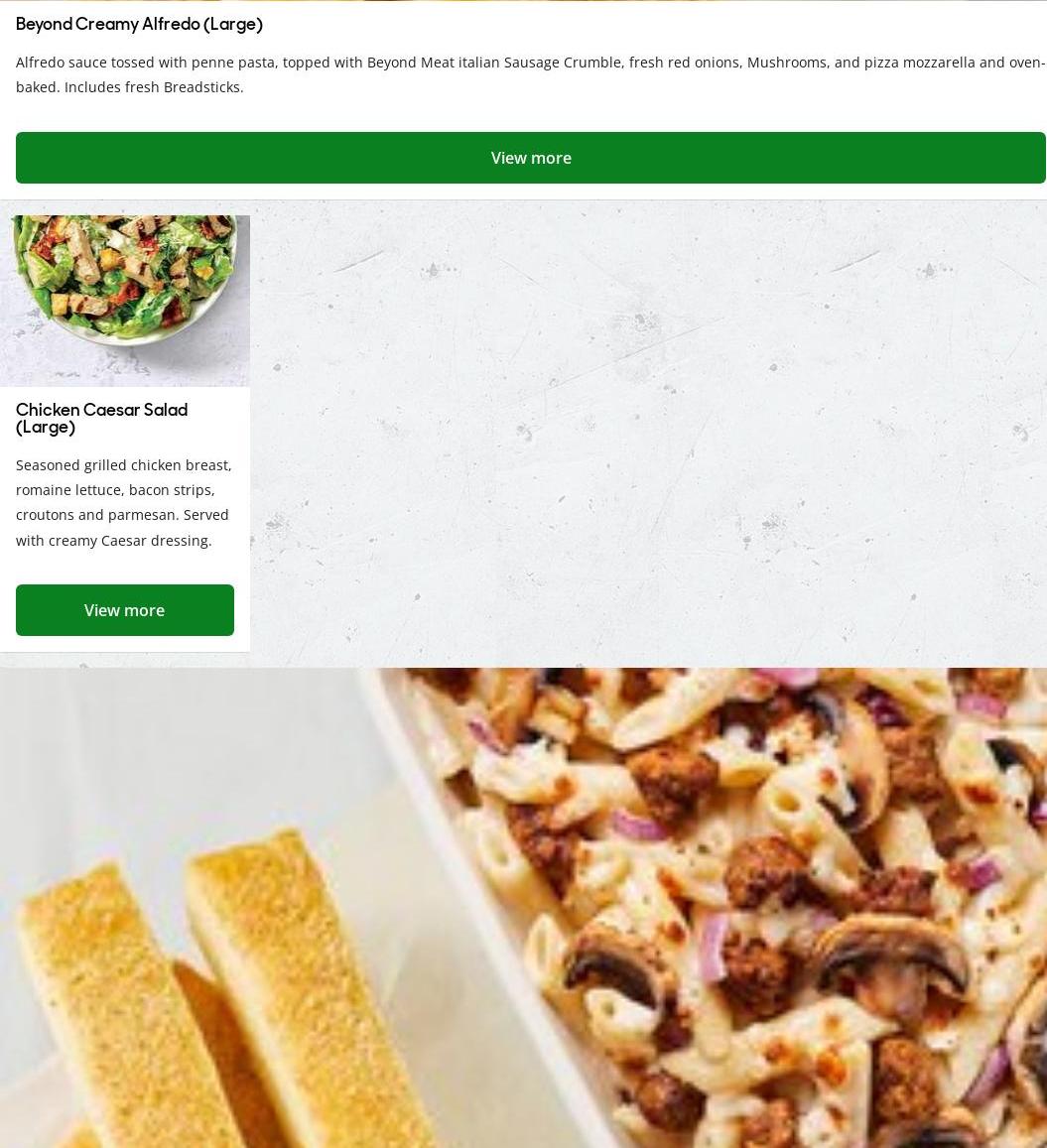
Task: Click "creamy Caesar dressing" text in the salad card
Action: tap(130, 541)
